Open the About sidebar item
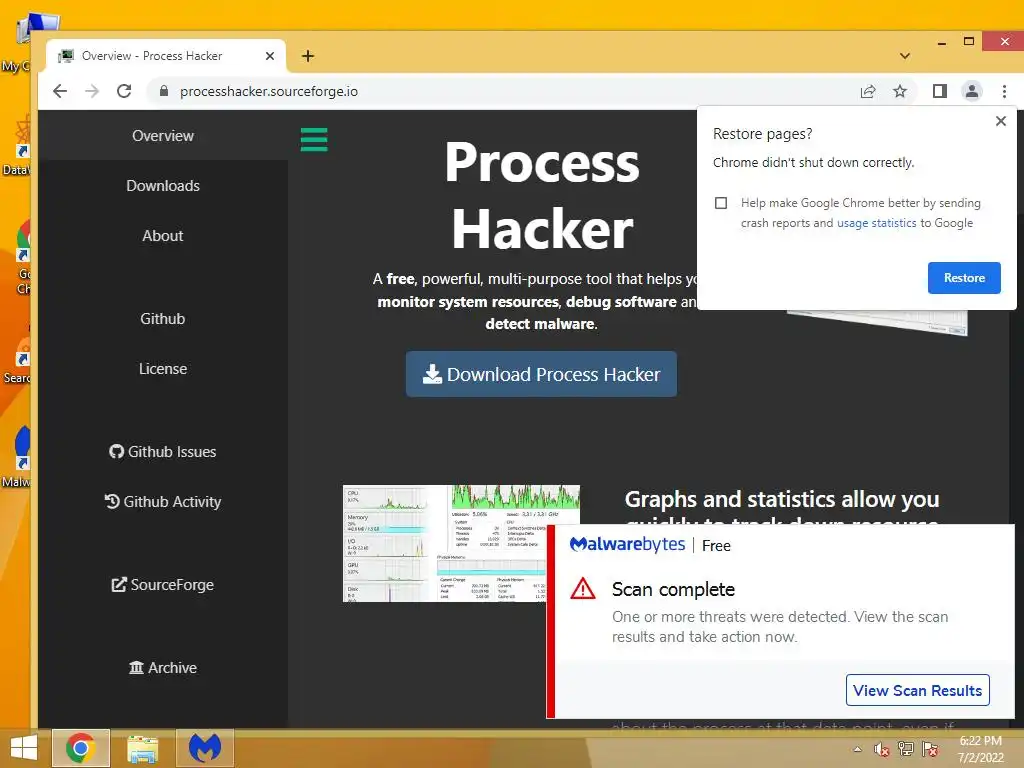The width and height of the screenshot is (1024, 768). 163,236
